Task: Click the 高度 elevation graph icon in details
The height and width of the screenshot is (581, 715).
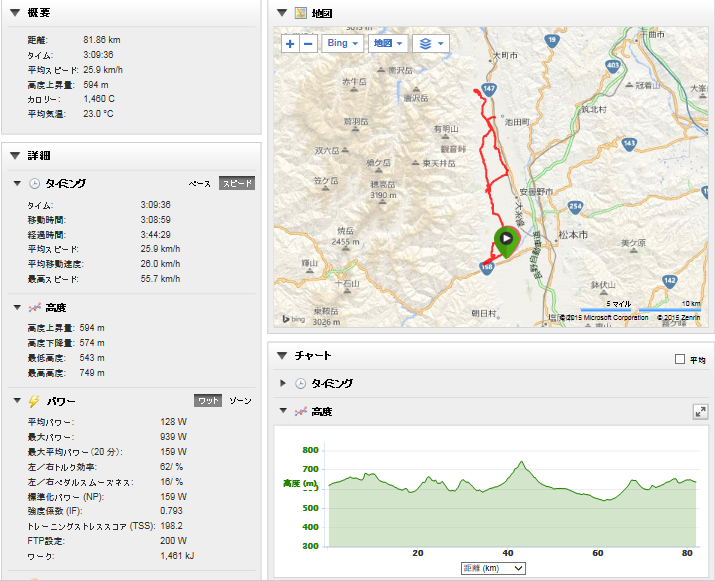Action: coord(34,308)
